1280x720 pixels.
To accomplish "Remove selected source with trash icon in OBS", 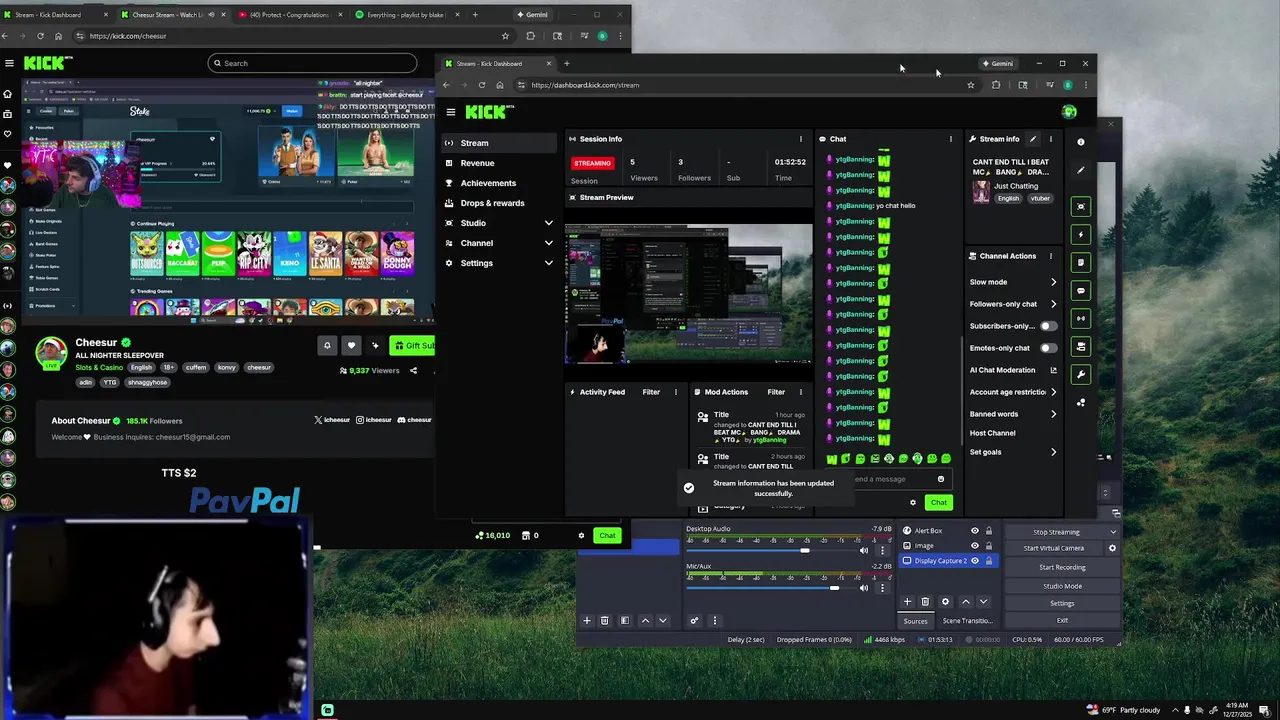I will click(925, 602).
